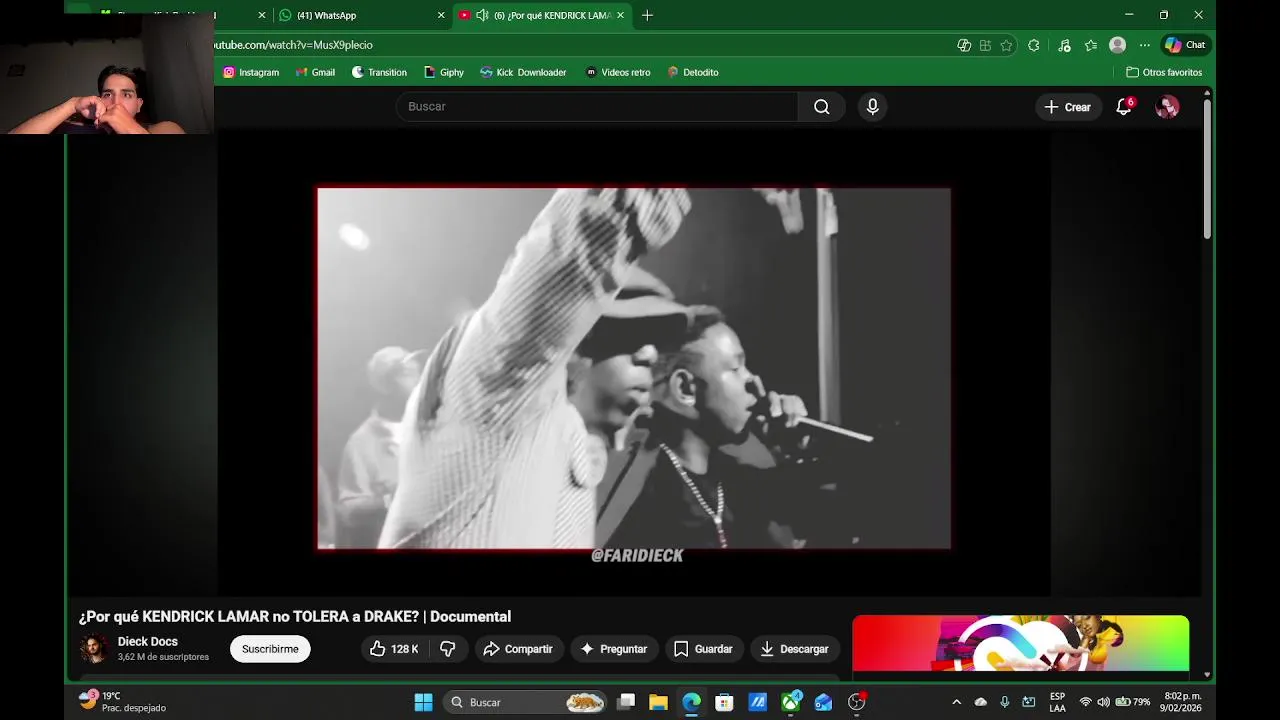Viewport: 1280px width, 720px height.
Task: Open the Gmail bookmark
Action: pyautogui.click(x=314, y=72)
